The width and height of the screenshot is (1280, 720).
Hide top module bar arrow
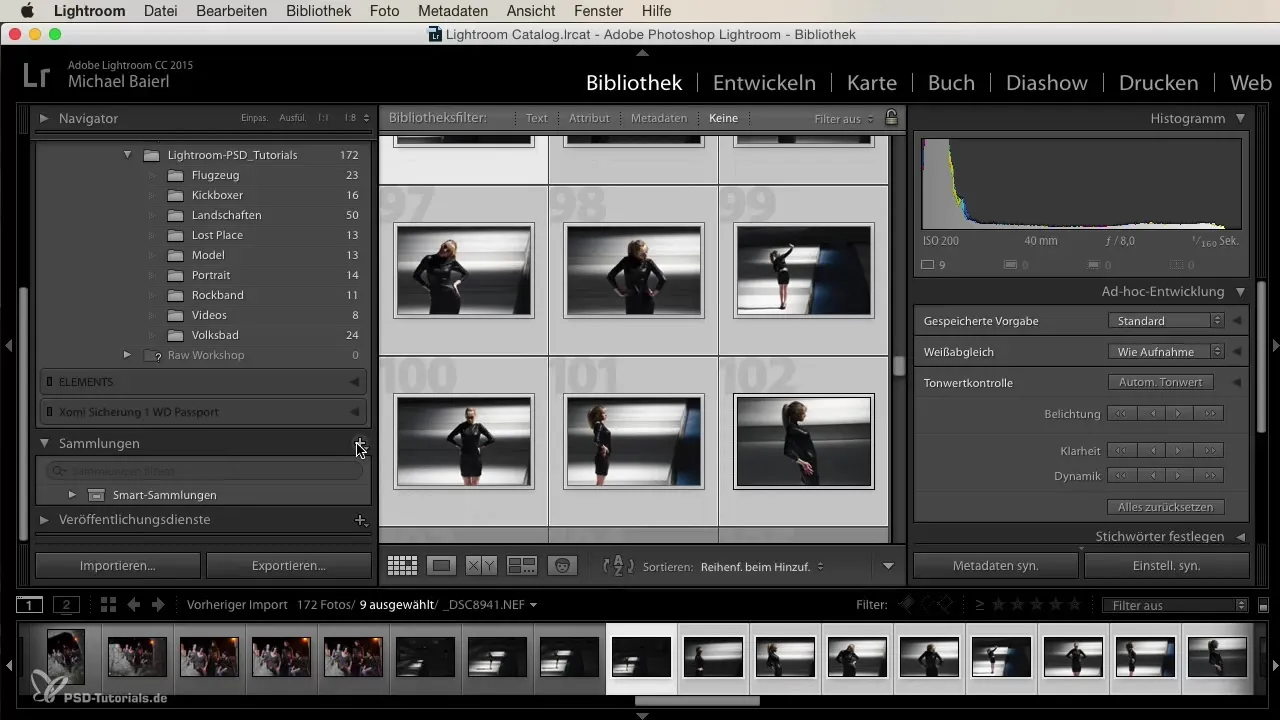click(x=643, y=51)
